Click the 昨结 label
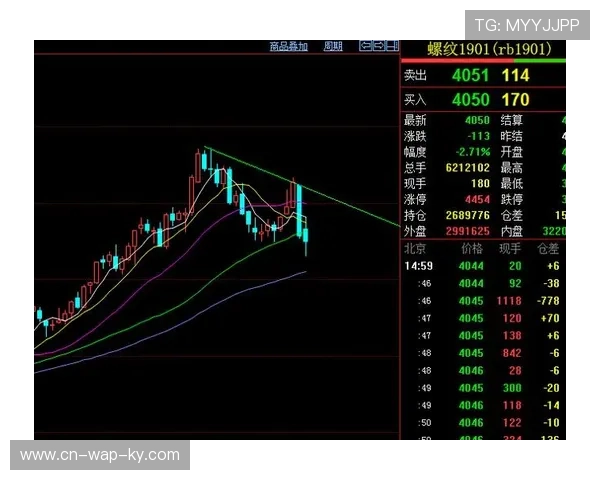The image size is (600, 480). (512, 136)
